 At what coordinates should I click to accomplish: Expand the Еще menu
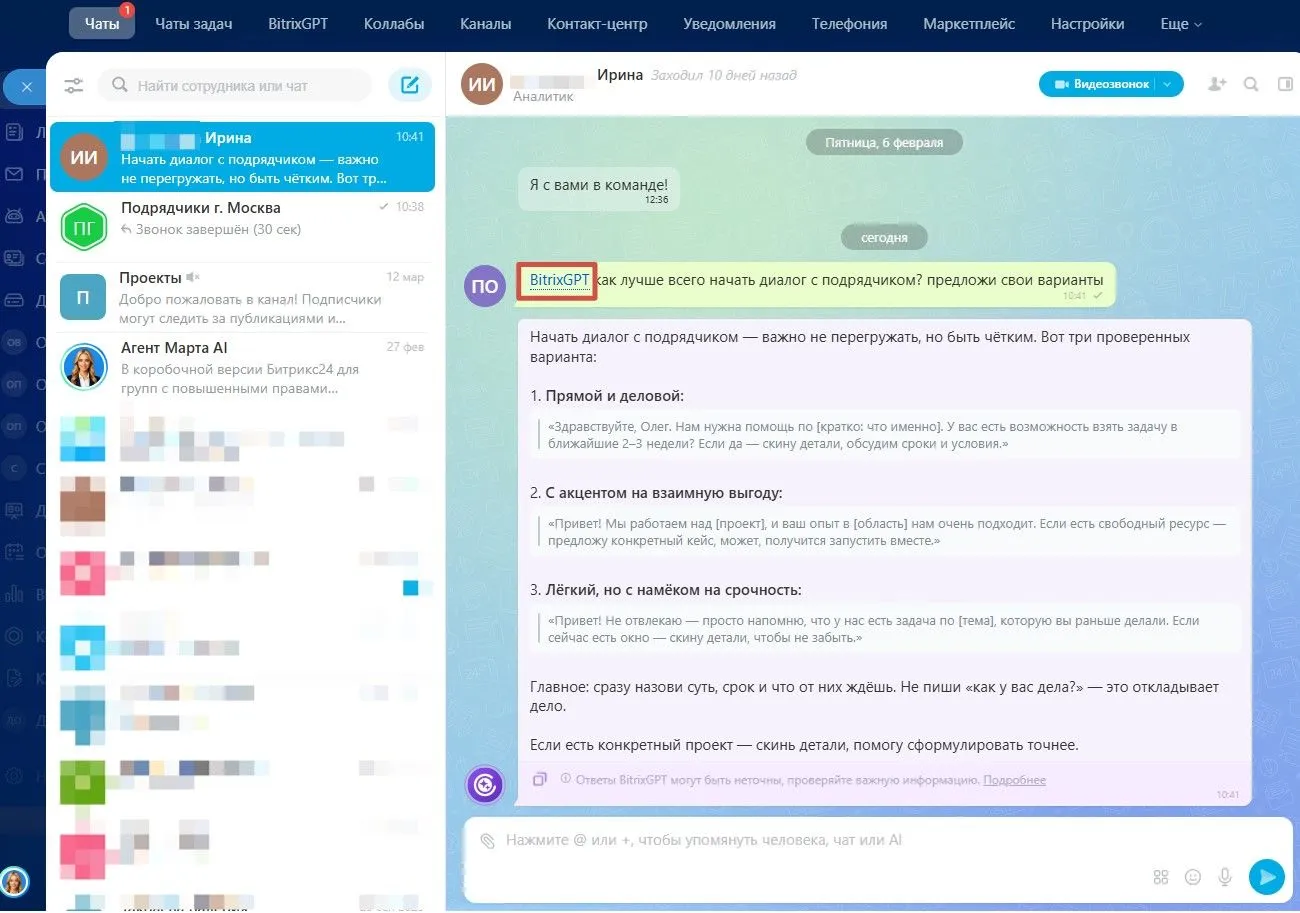click(x=1181, y=24)
